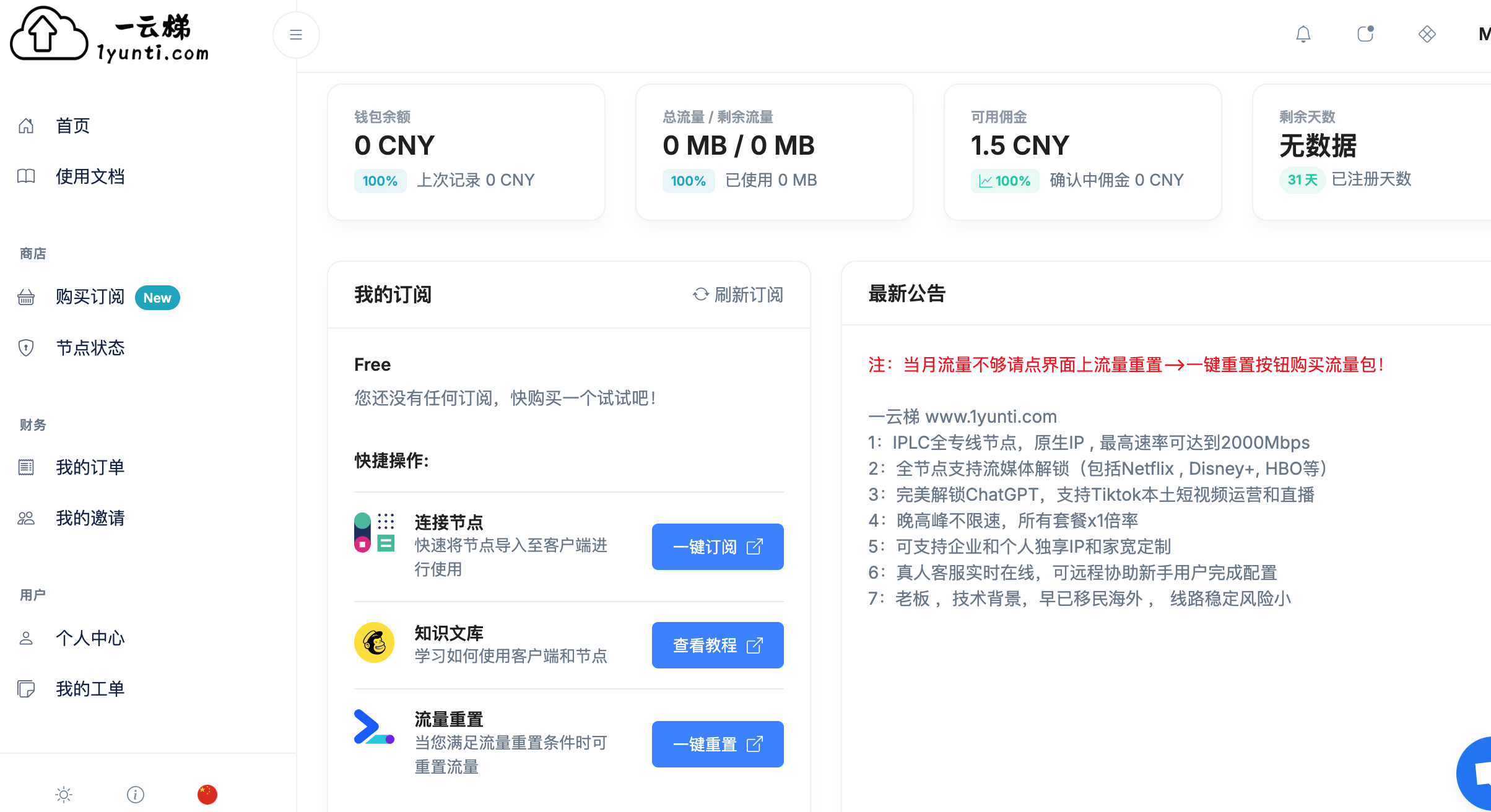This screenshot has width=1491, height=812.
Task: Click the 无数据 remaining days value
Action: pyautogui.click(x=1318, y=145)
